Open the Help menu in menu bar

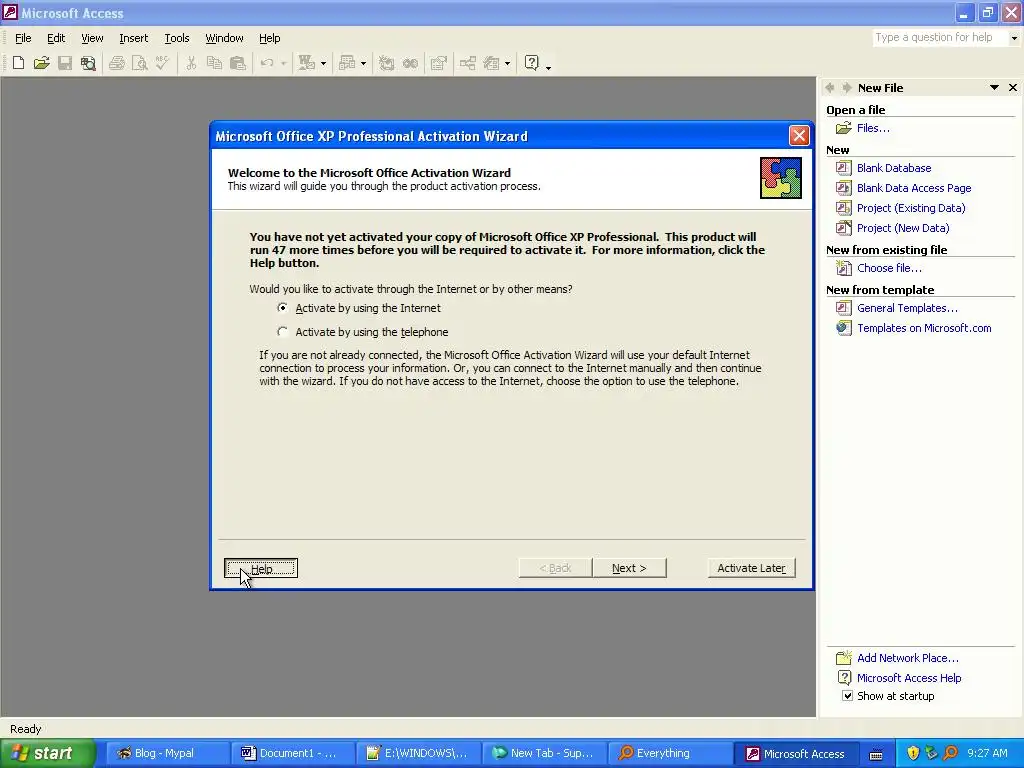pos(269,38)
